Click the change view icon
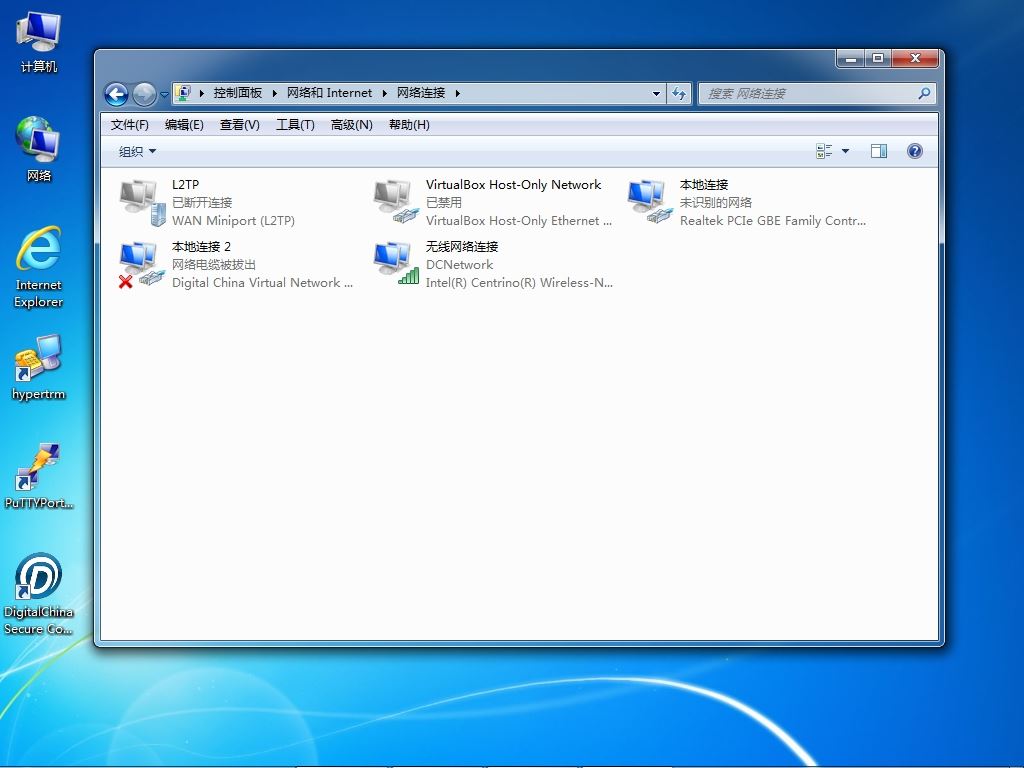 click(824, 152)
